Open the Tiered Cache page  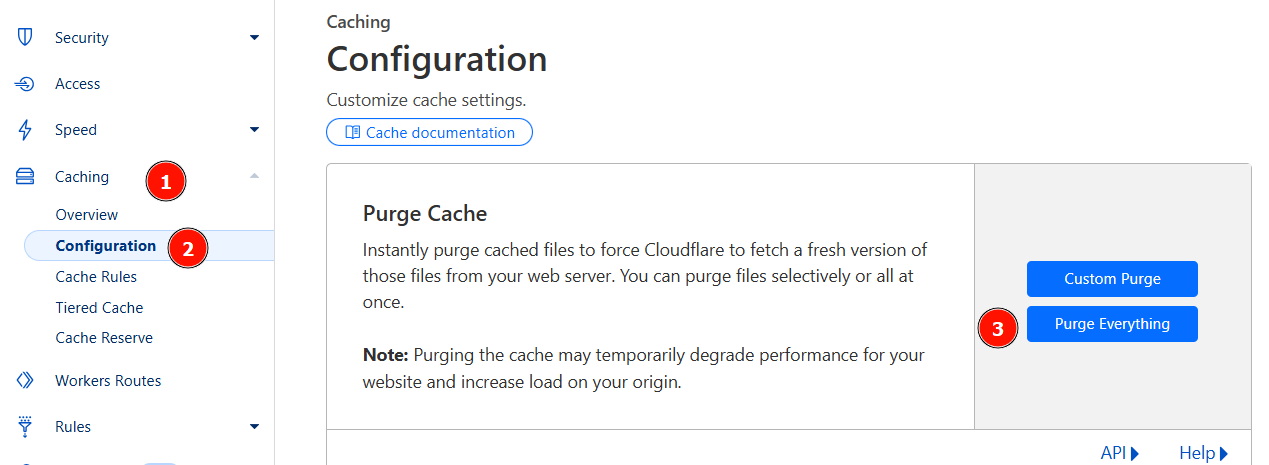pyautogui.click(x=99, y=308)
